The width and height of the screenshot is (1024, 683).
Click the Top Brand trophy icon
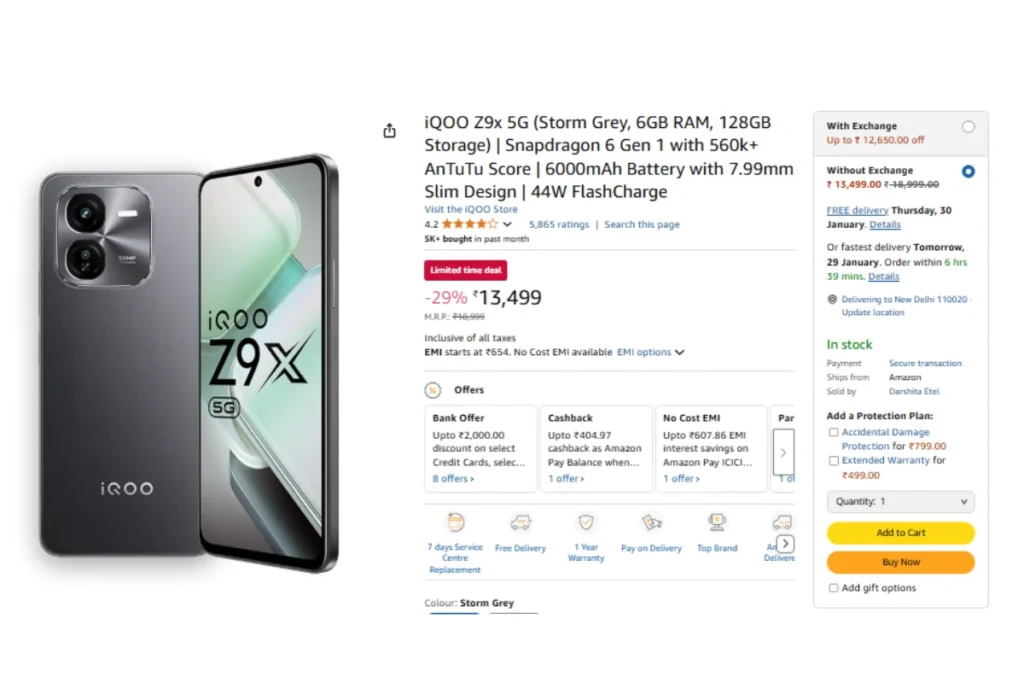(x=717, y=522)
